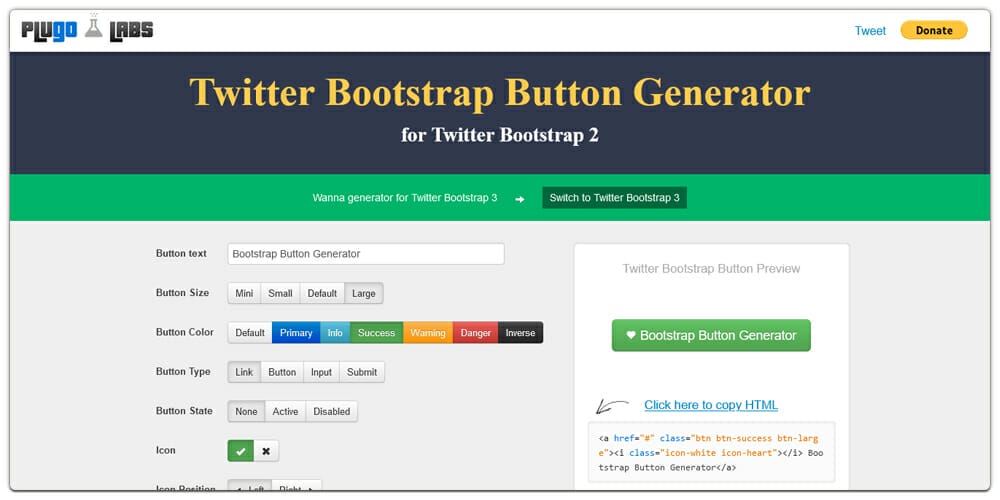This screenshot has width=1000, height=500.
Task: Pick the Danger red button color
Action: (x=476, y=333)
